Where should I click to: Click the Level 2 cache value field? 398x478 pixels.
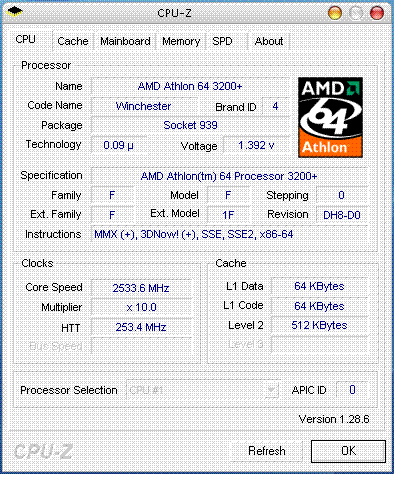coord(319,325)
